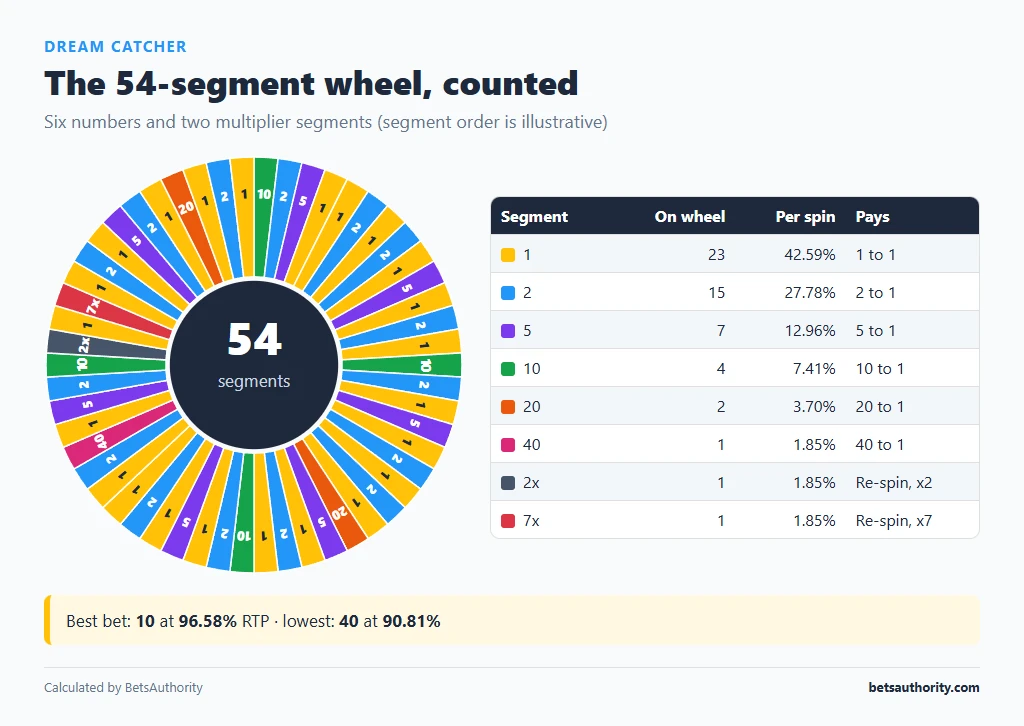Click the 'Segment' column header
This screenshot has height=726, width=1024.
click(534, 217)
